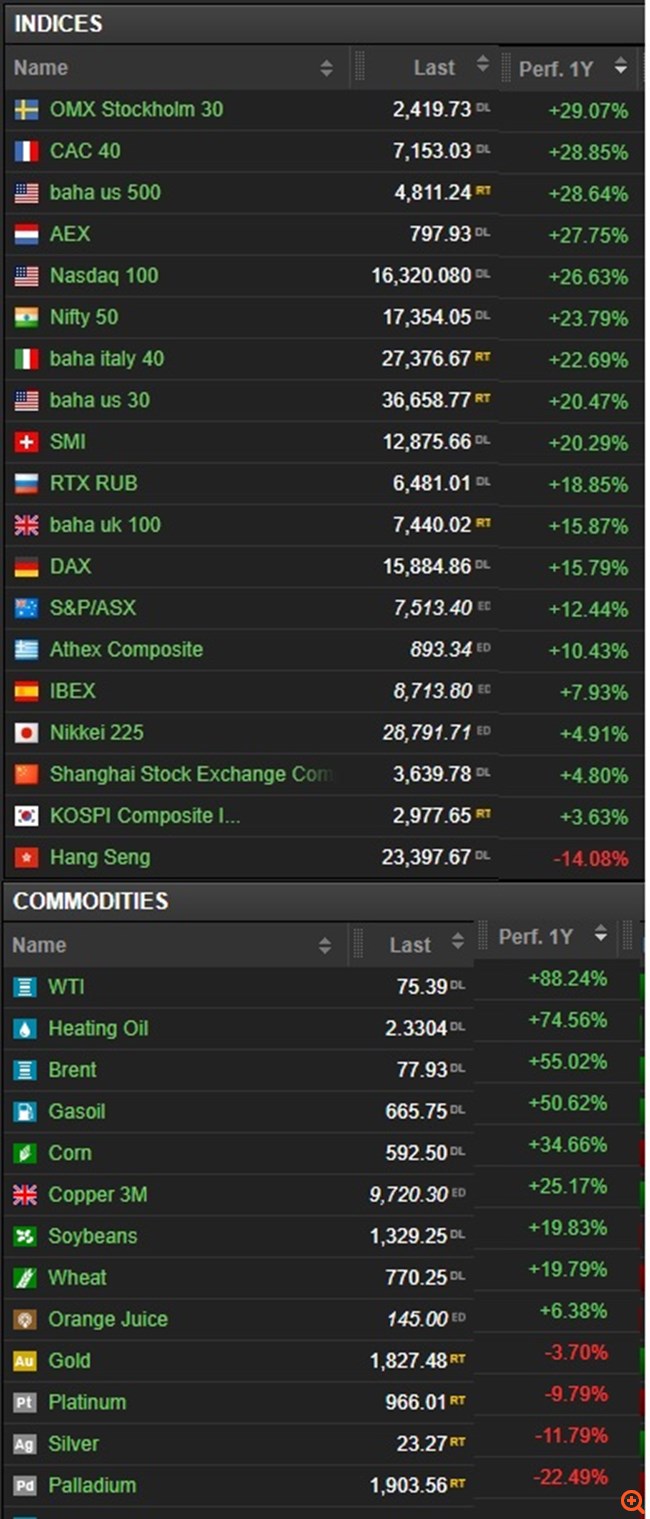Sort indices by Last price column arrows
Image resolution: width=650 pixels, height=1519 pixels.
pyautogui.click(x=483, y=65)
